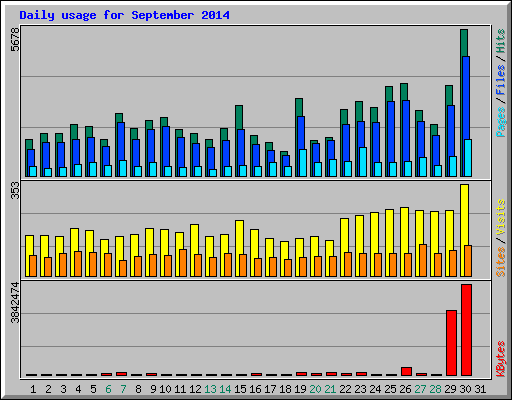Click the day 3 axis label
This screenshot has height=400, width=512.
click(x=63, y=389)
